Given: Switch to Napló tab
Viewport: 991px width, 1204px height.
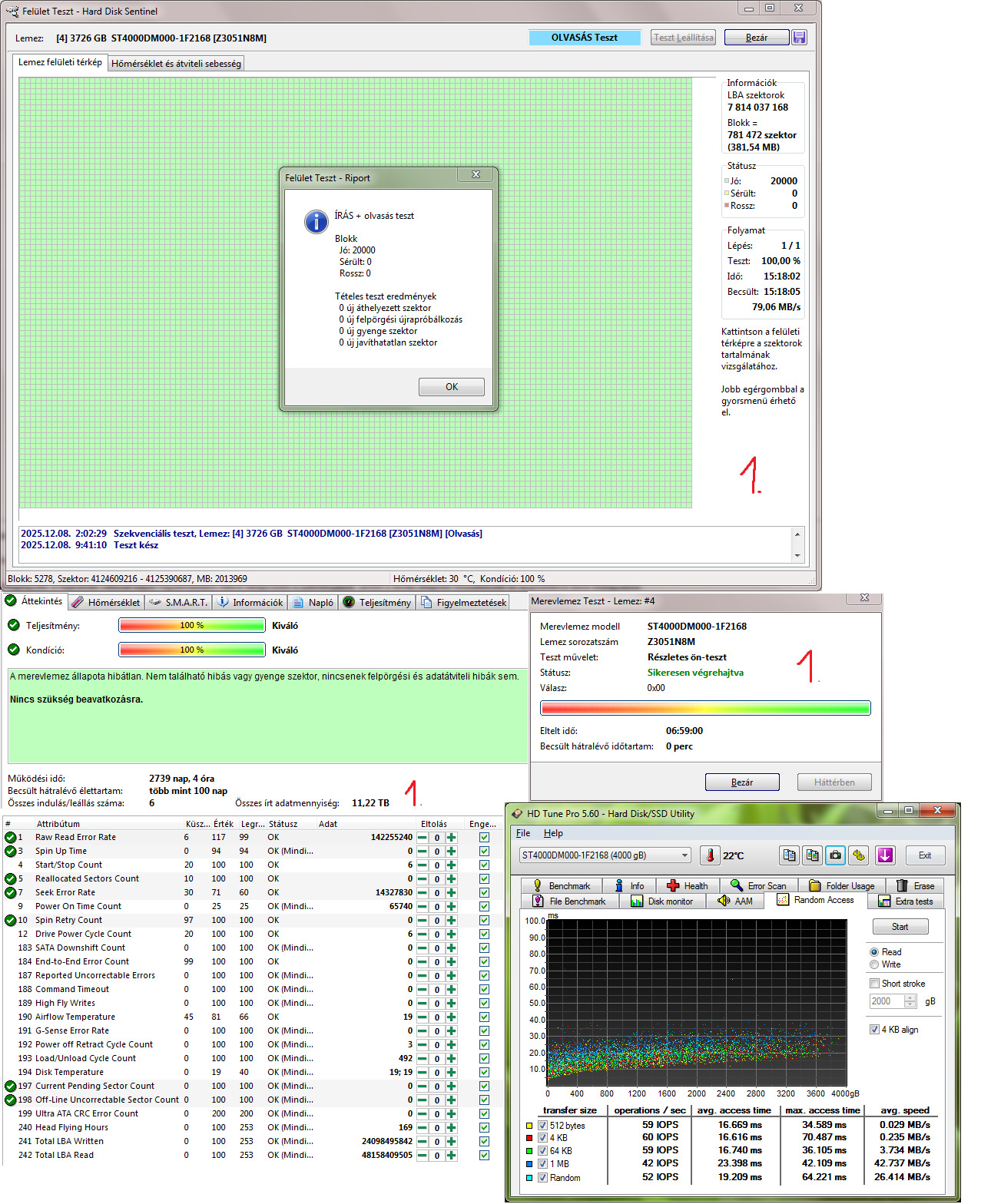Looking at the screenshot, I should (313, 603).
